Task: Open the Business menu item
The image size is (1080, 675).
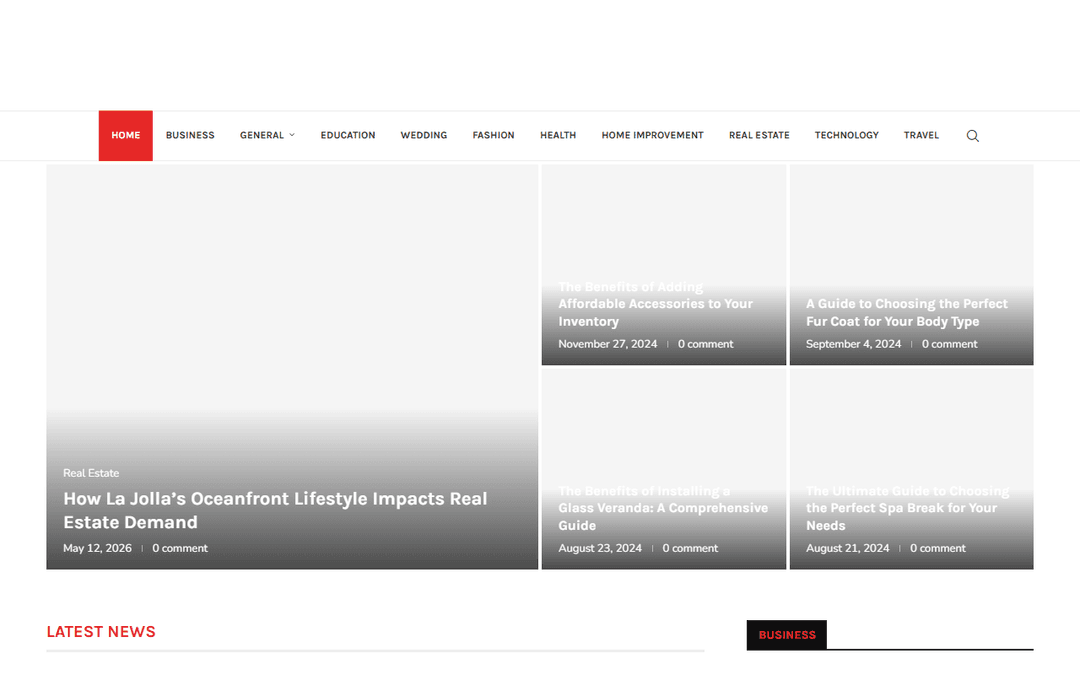Action: pos(190,136)
